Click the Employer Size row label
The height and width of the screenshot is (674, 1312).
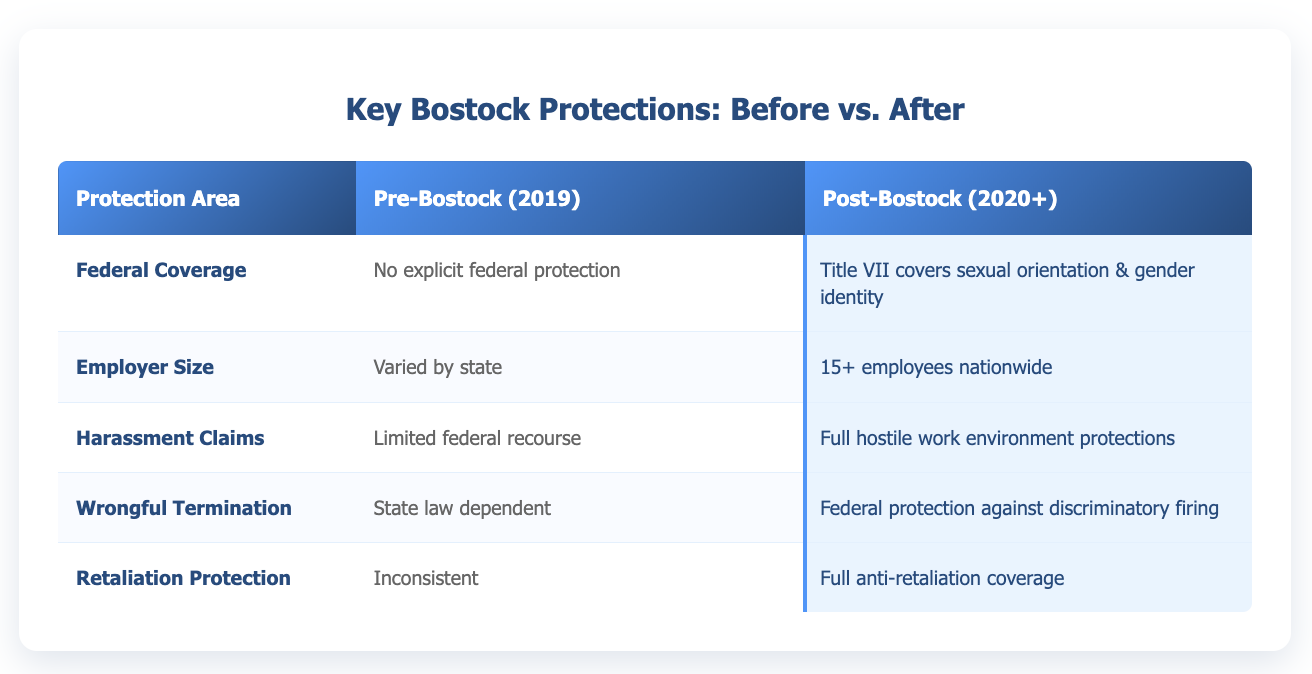coord(145,367)
